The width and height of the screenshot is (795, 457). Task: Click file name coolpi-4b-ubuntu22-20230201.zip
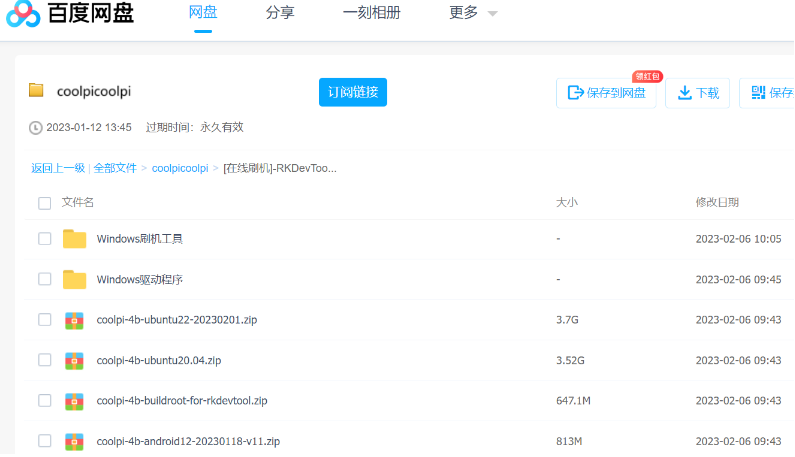[177, 320]
